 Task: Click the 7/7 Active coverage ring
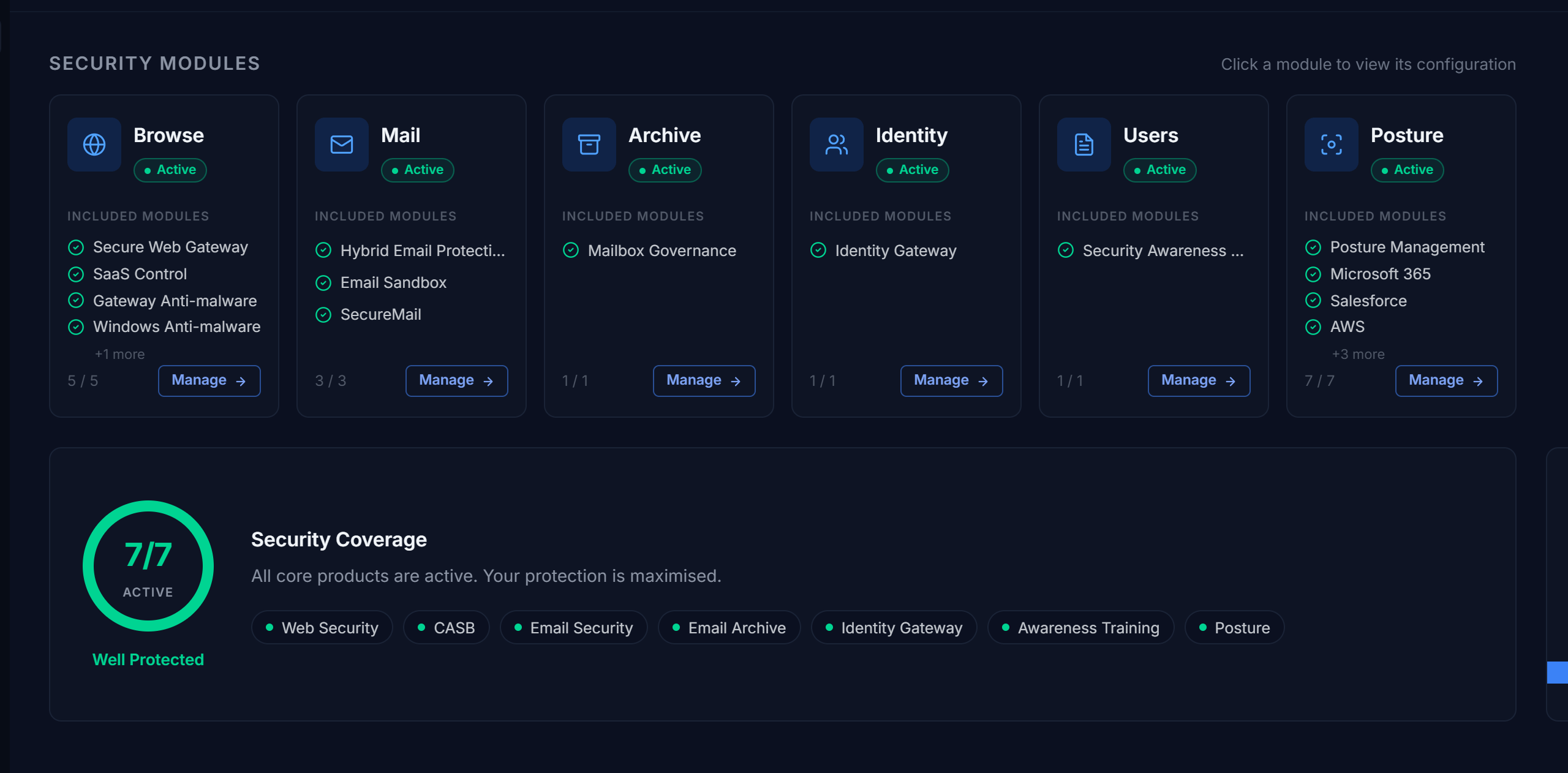click(x=148, y=566)
